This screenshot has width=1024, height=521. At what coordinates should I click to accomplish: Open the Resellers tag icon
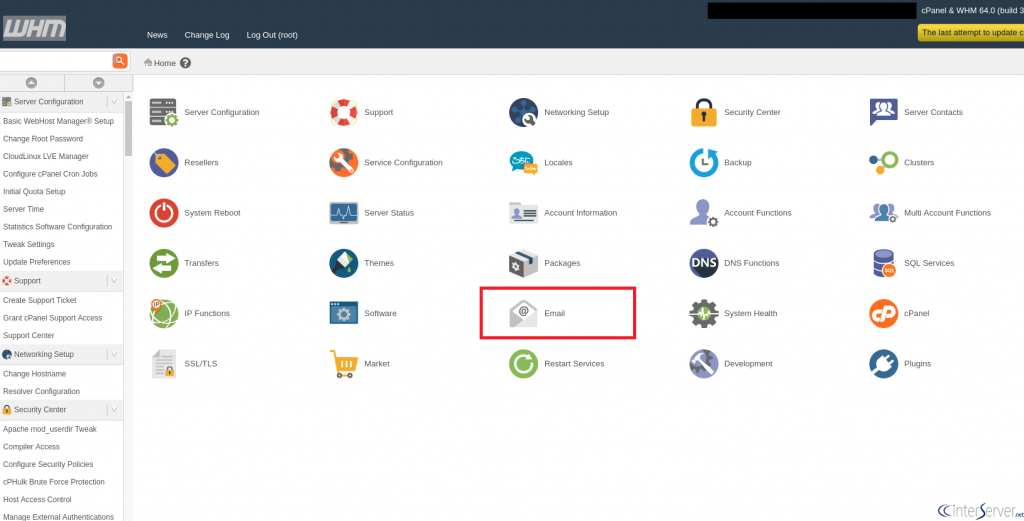tap(163, 163)
